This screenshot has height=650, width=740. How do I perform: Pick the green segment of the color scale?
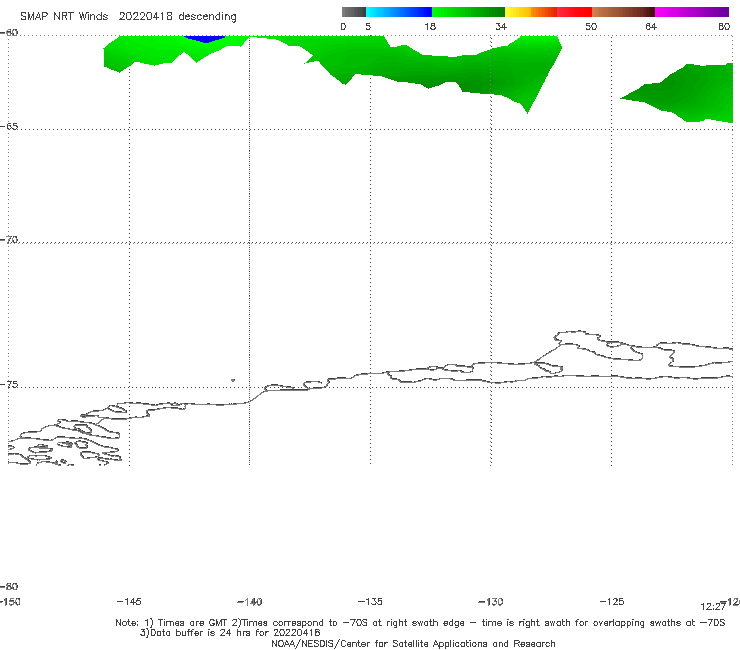point(468,12)
